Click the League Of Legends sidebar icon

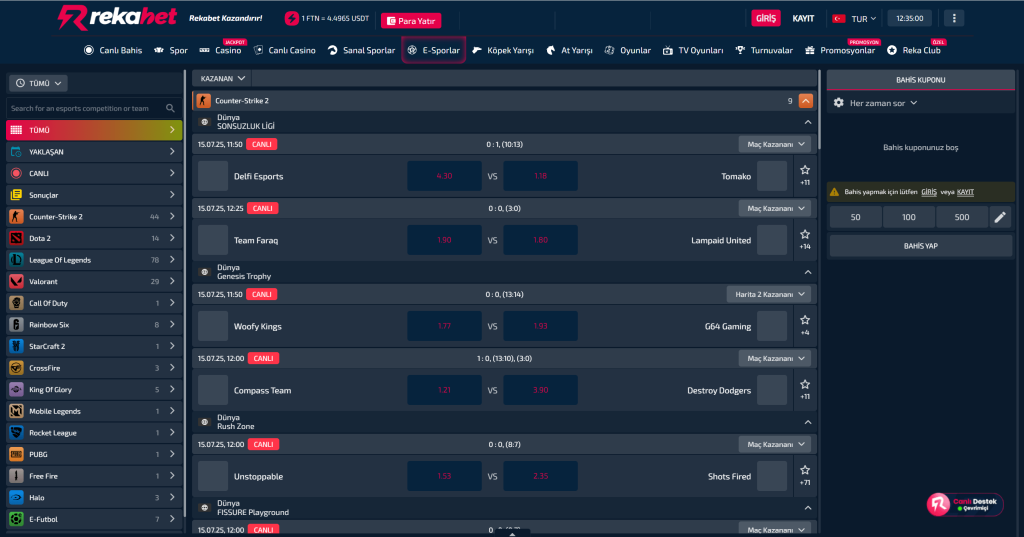(16, 260)
